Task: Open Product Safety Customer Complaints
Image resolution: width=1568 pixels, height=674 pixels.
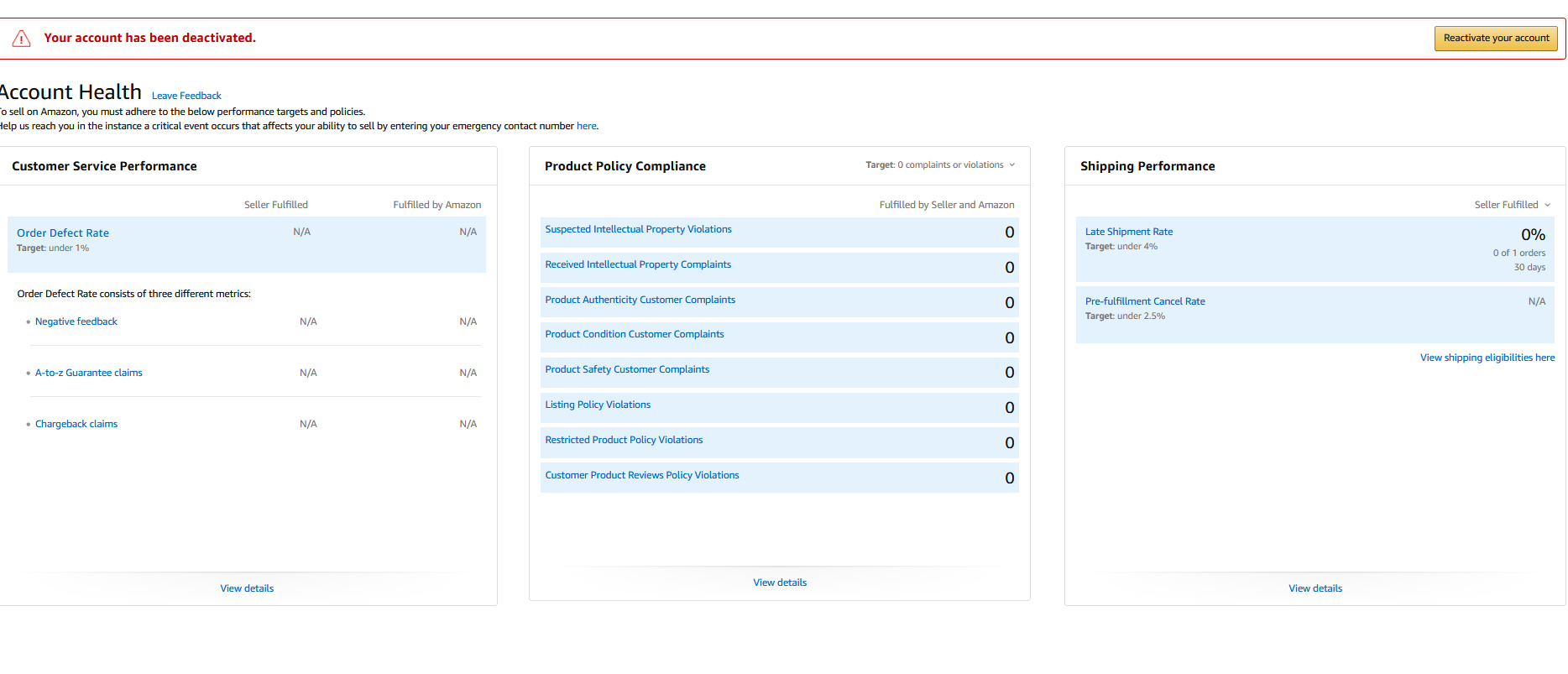Action: tap(627, 369)
